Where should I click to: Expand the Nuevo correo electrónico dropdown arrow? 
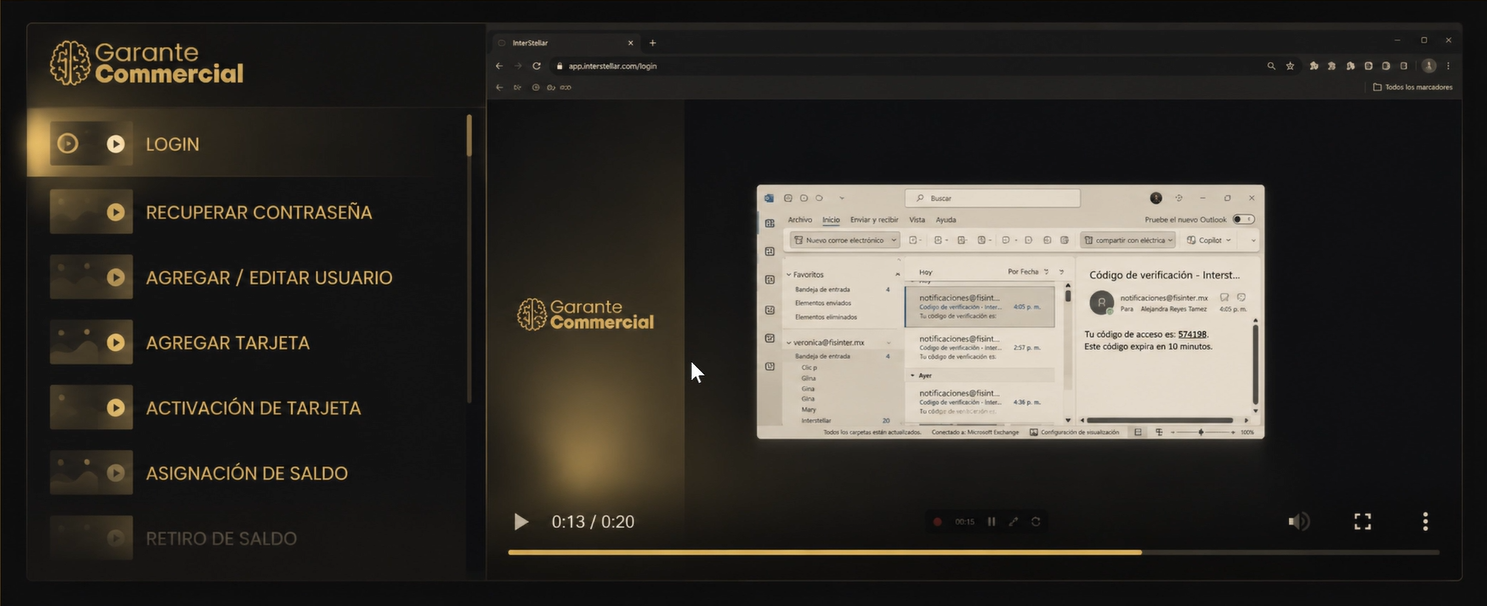click(894, 240)
